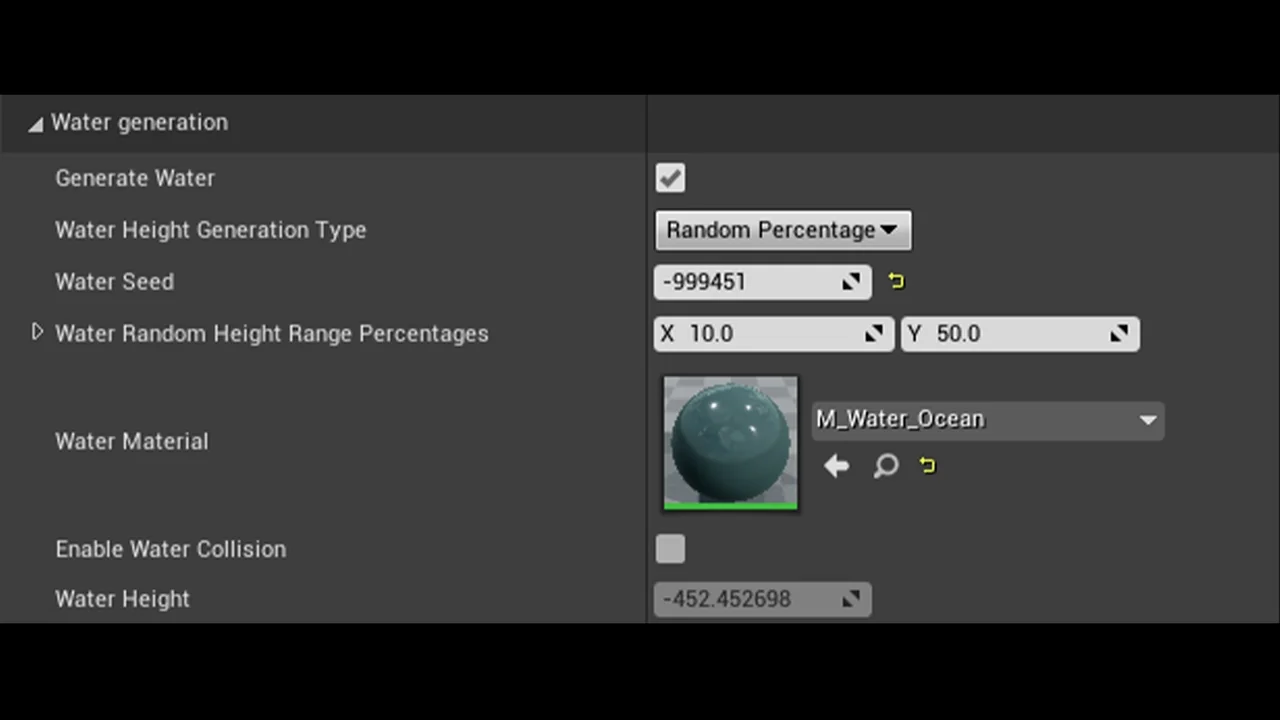This screenshot has width=1280, height=720.
Task: Click the Water Height field drag icon
Action: [851, 599]
